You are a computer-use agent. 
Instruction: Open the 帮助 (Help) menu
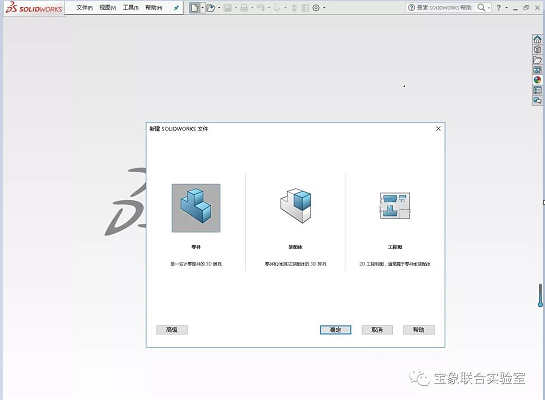point(154,8)
